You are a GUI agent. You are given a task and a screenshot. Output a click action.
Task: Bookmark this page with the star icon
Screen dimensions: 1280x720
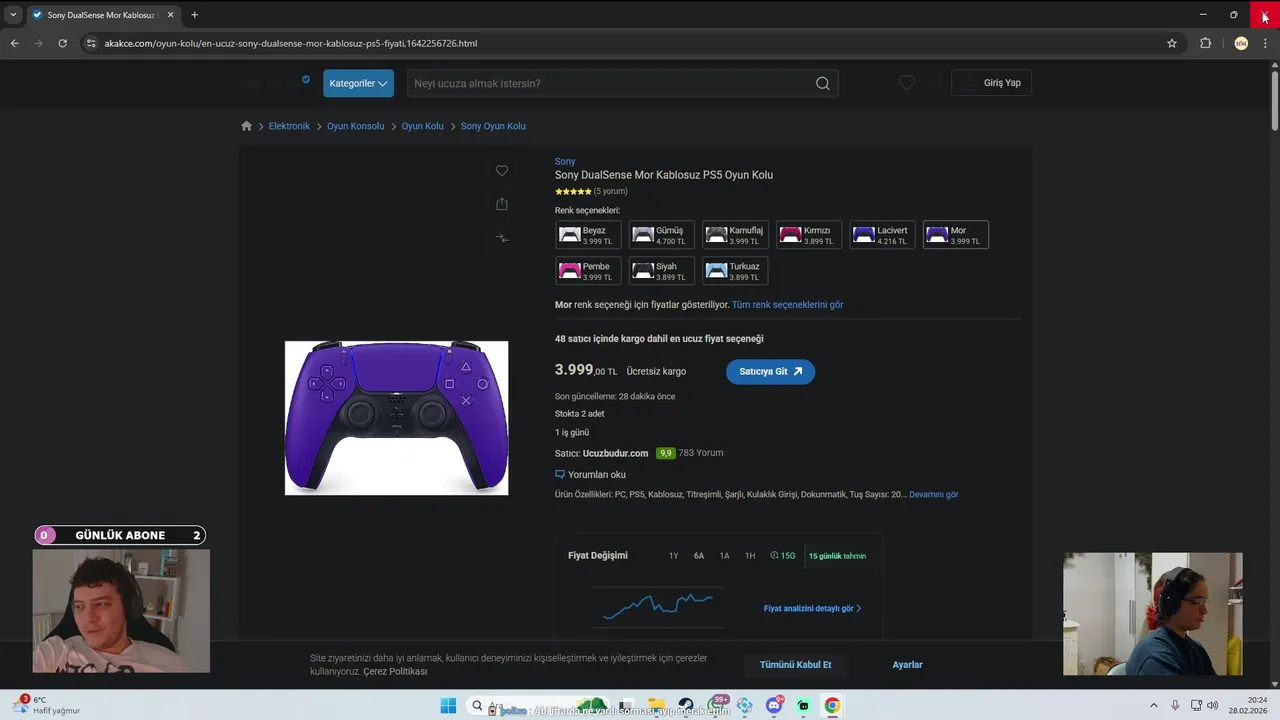click(1172, 43)
